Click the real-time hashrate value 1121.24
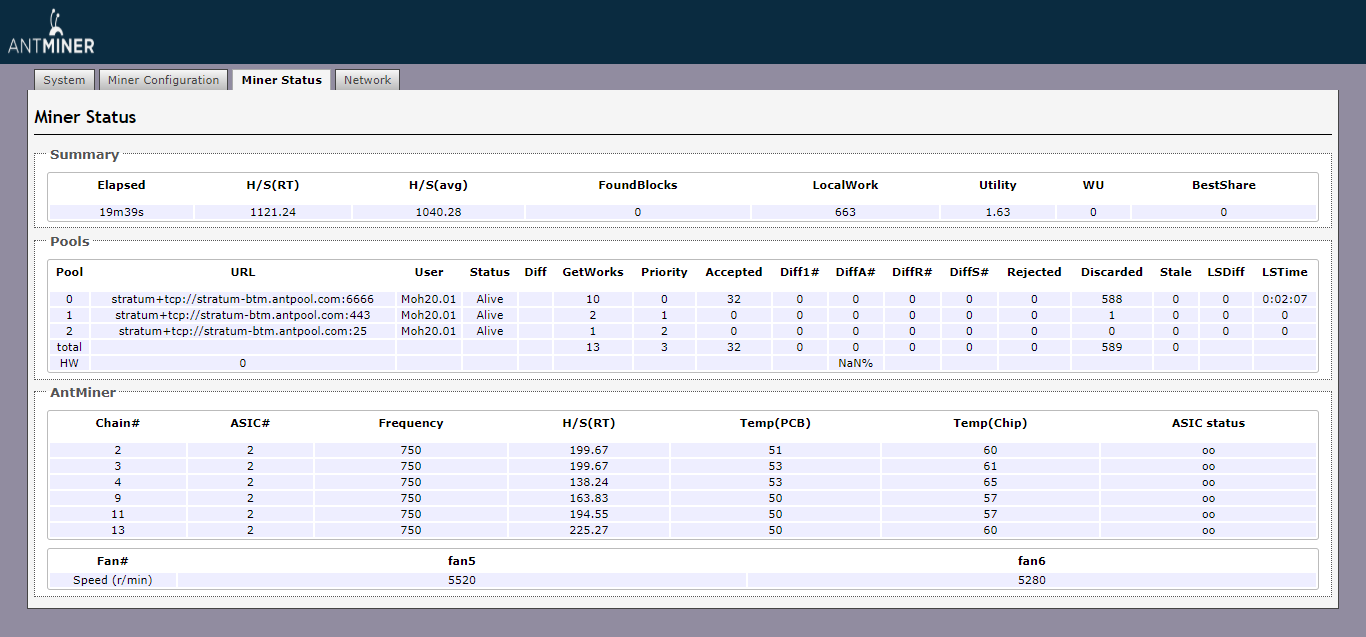1366x637 pixels. pos(273,212)
